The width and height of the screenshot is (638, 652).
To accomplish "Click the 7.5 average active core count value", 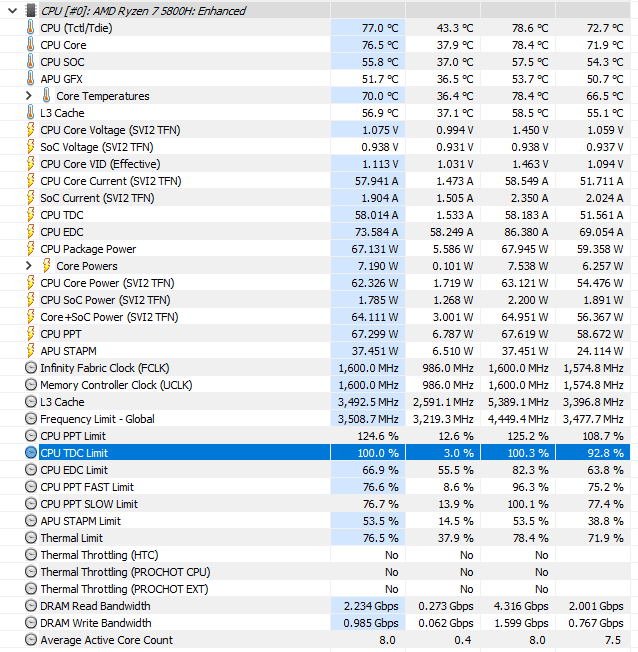I will pos(613,640).
